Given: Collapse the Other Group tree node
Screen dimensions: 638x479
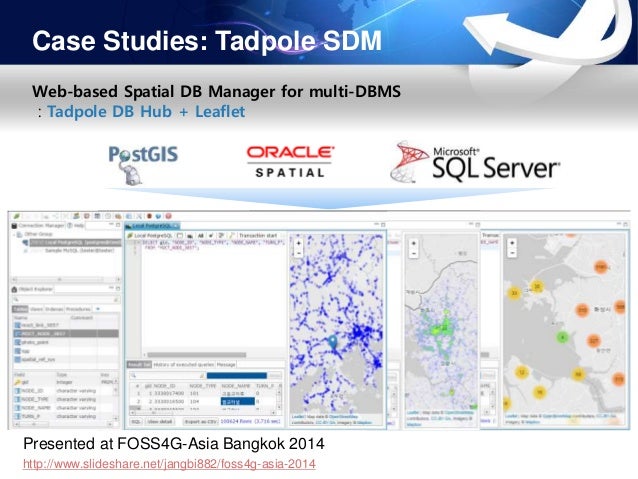Looking at the screenshot, I should point(14,234).
